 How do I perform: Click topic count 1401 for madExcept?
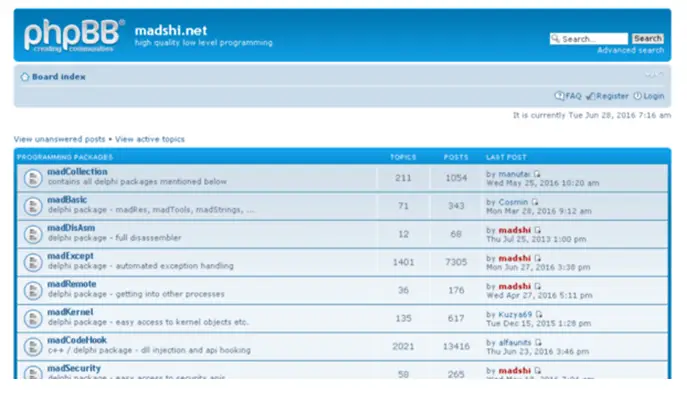coord(403,262)
